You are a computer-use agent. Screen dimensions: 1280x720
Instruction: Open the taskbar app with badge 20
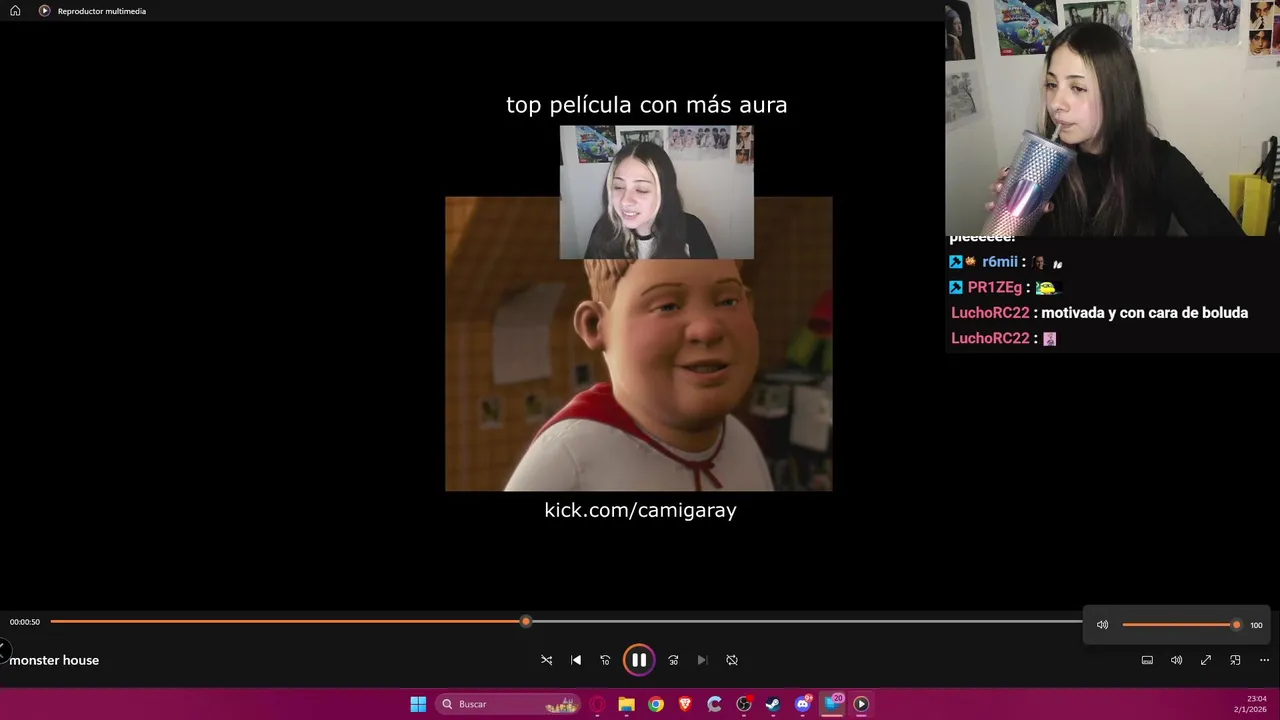[x=832, y=704]
